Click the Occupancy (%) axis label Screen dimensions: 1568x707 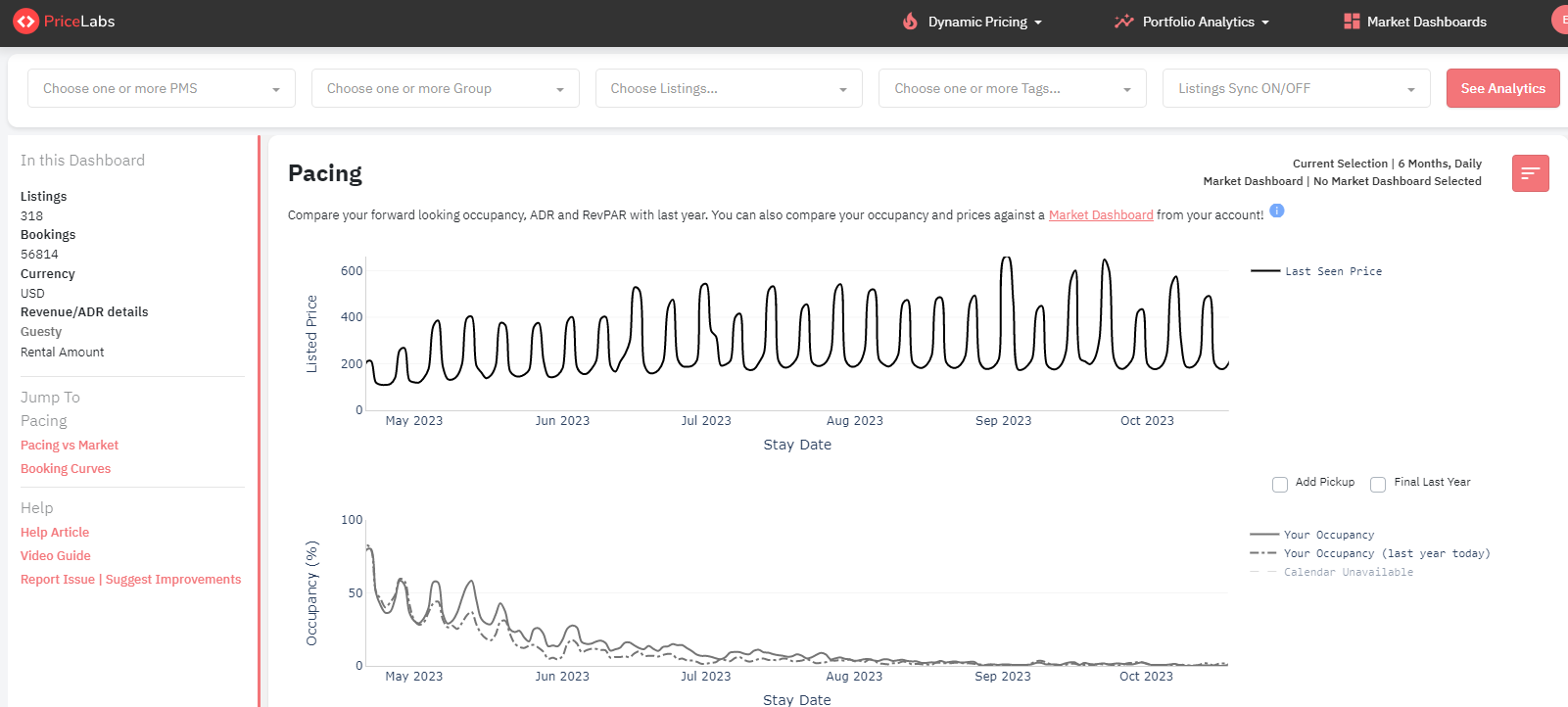point(311,593)
